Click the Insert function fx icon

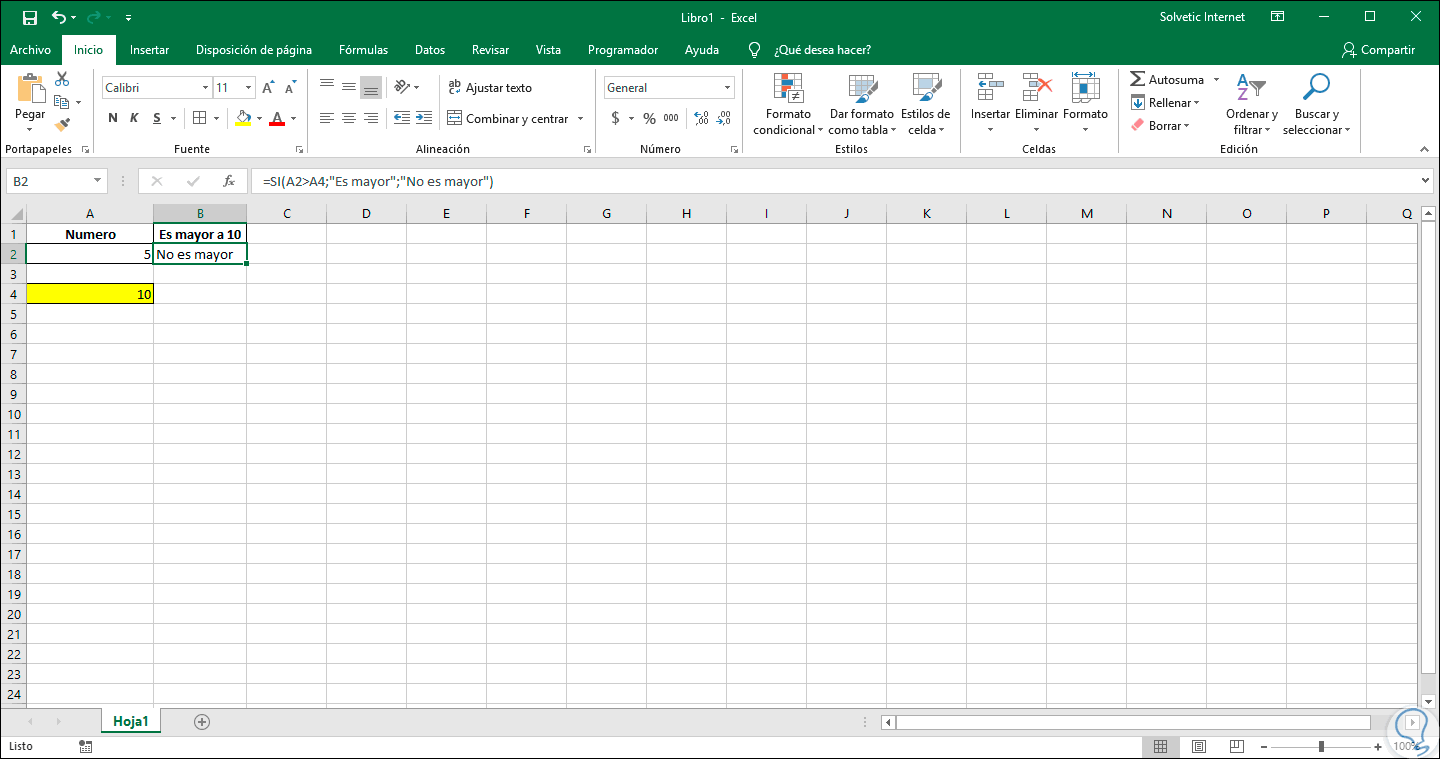click(229, 181)
